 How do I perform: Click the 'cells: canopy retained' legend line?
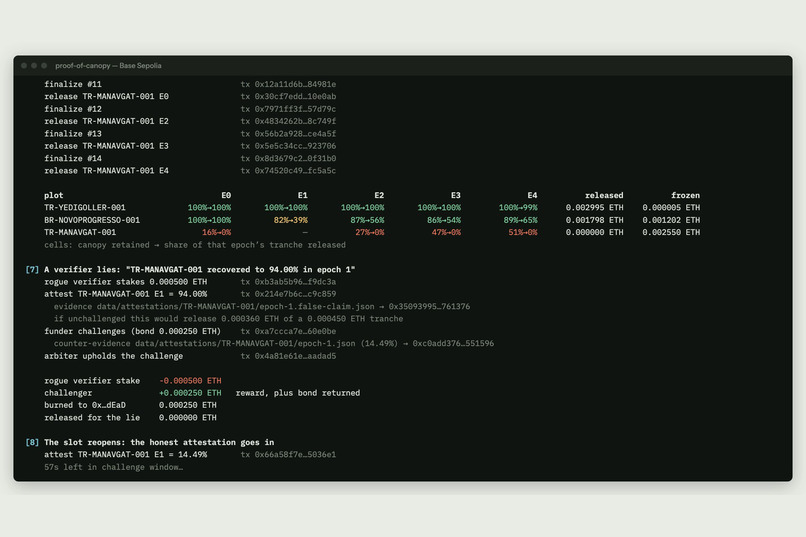tap(195, 245)
